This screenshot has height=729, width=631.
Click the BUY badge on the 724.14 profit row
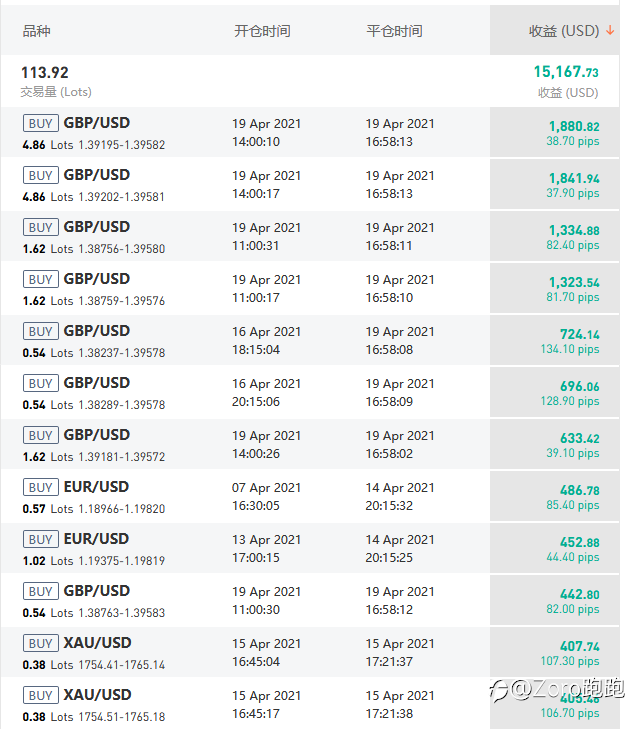(x=41, y=331)
